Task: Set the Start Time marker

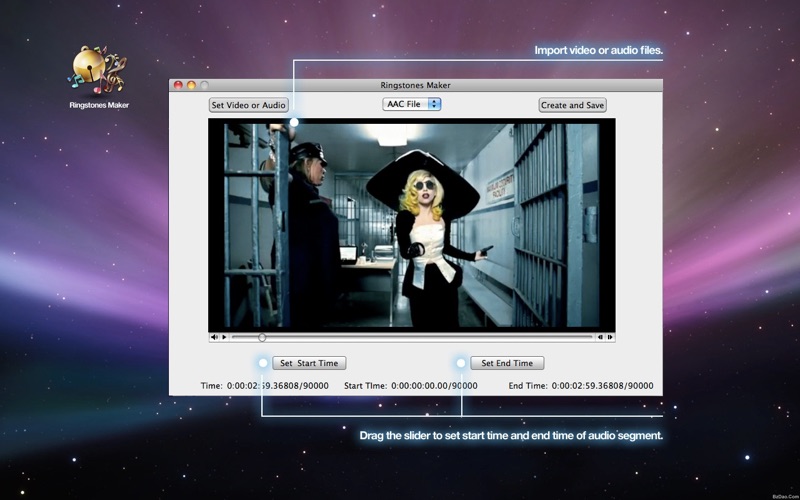Action: coord(309,363)
